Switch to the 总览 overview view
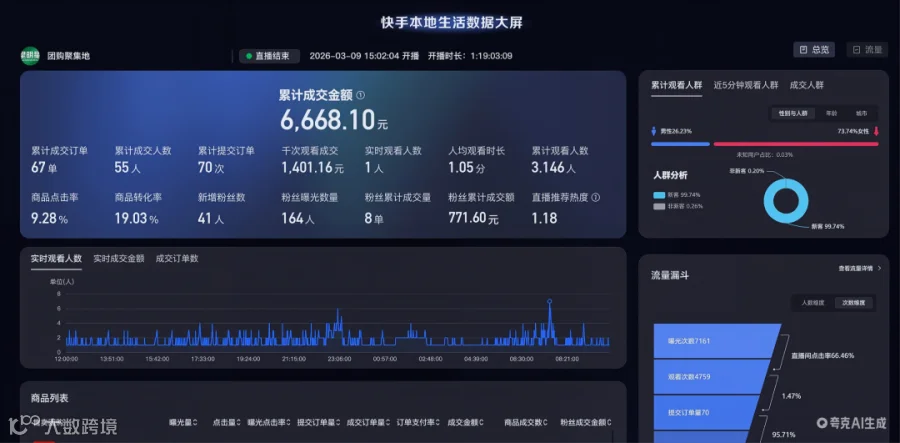Image resolution: width=900 pixels, height=443 pixels. 814,50
